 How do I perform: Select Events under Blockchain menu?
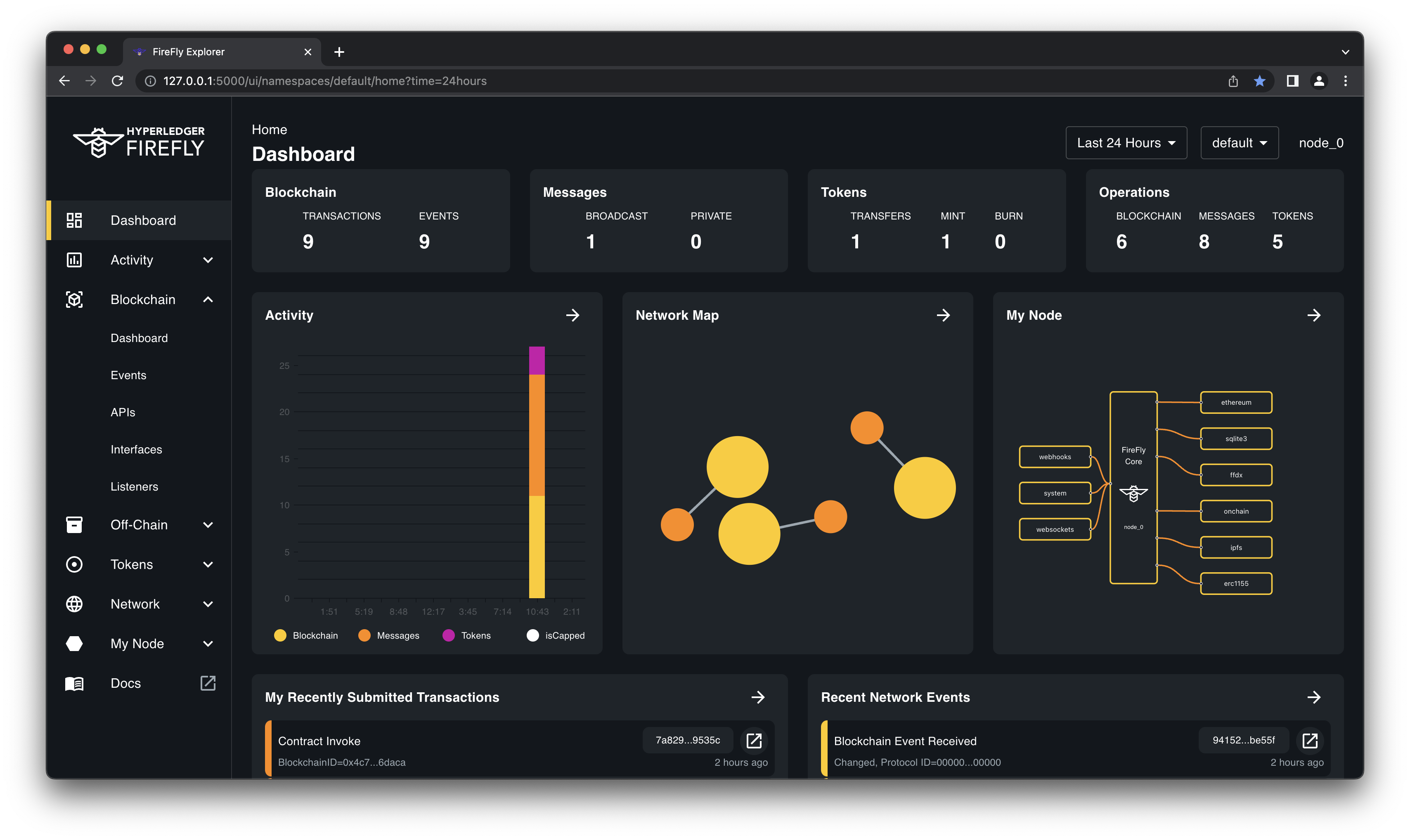pos(128,375)
